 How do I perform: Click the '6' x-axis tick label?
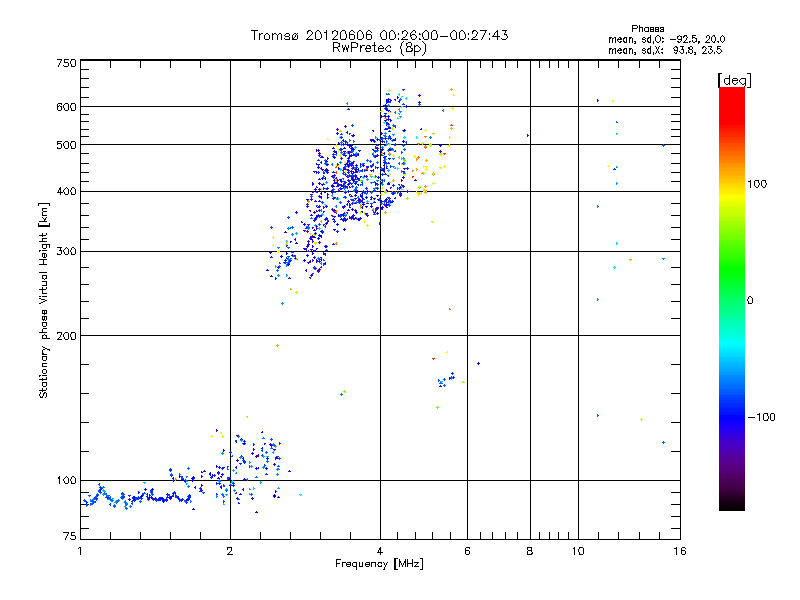[467, 551]
